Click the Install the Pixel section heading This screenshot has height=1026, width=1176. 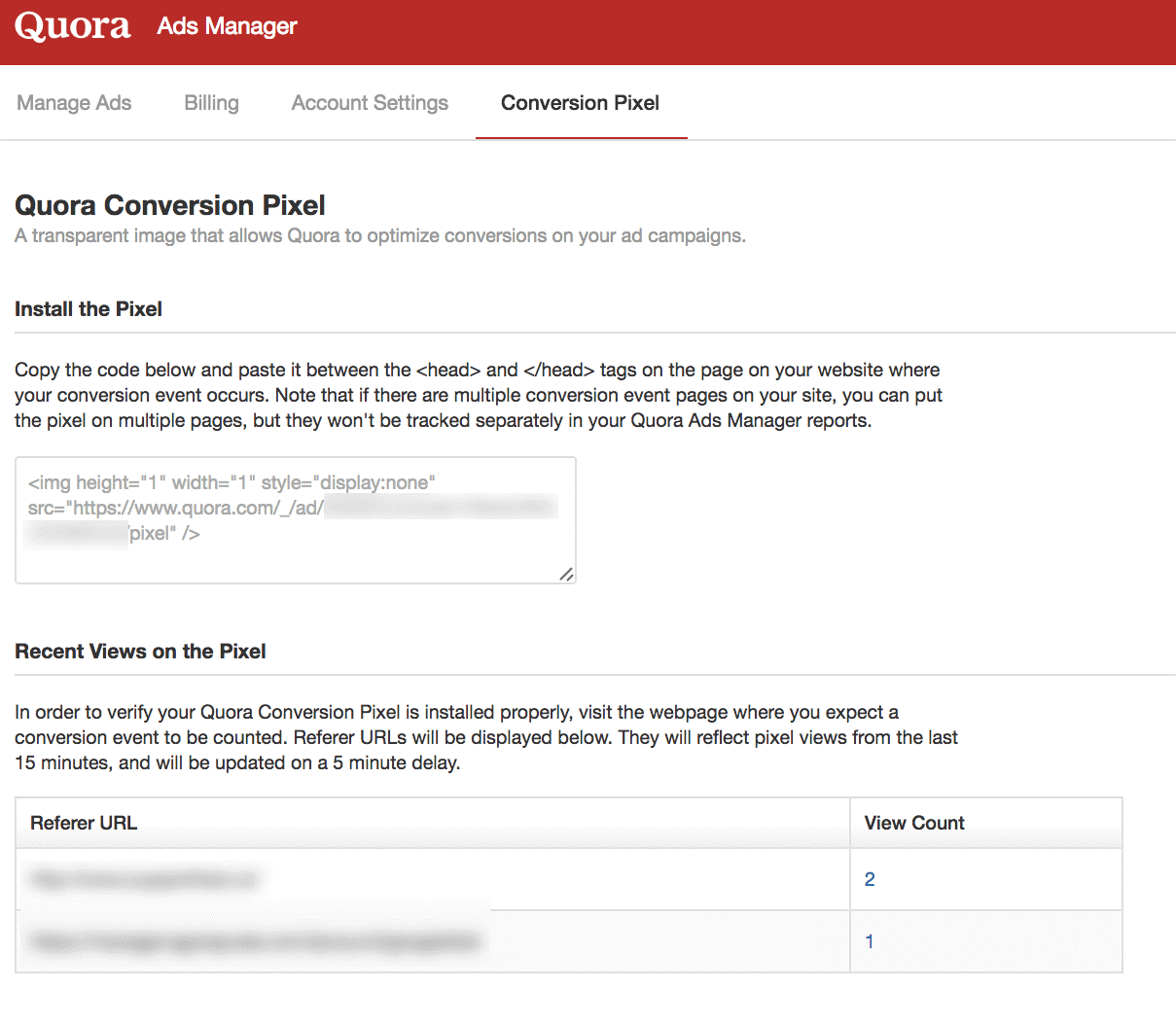(x=89, y=308)
